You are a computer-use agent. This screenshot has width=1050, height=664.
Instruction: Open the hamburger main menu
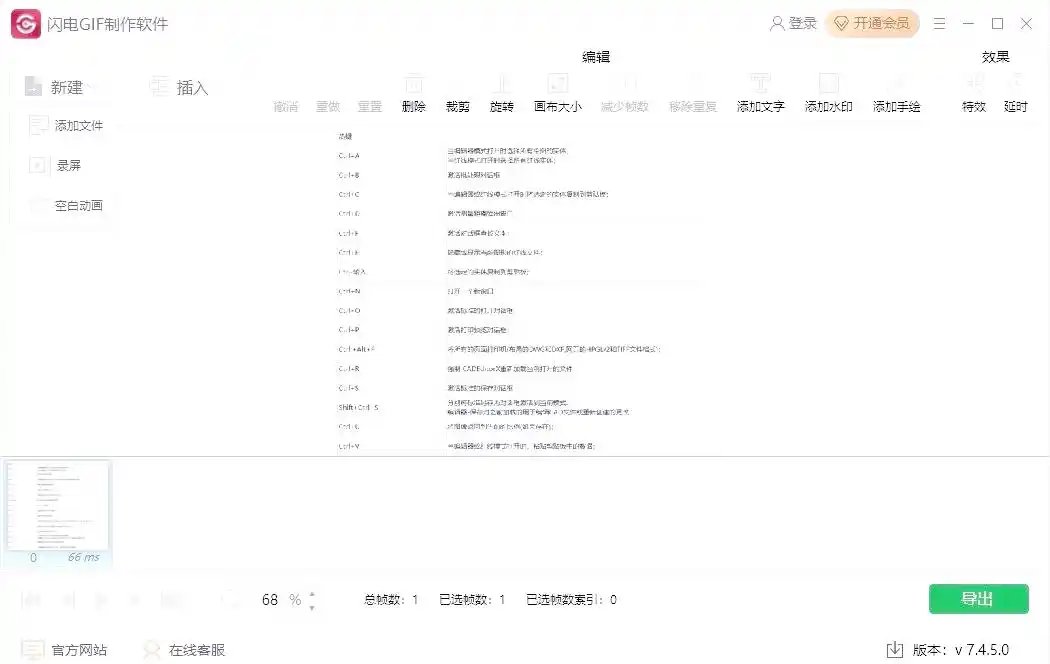pyautogui.click(x=939, y=23)
